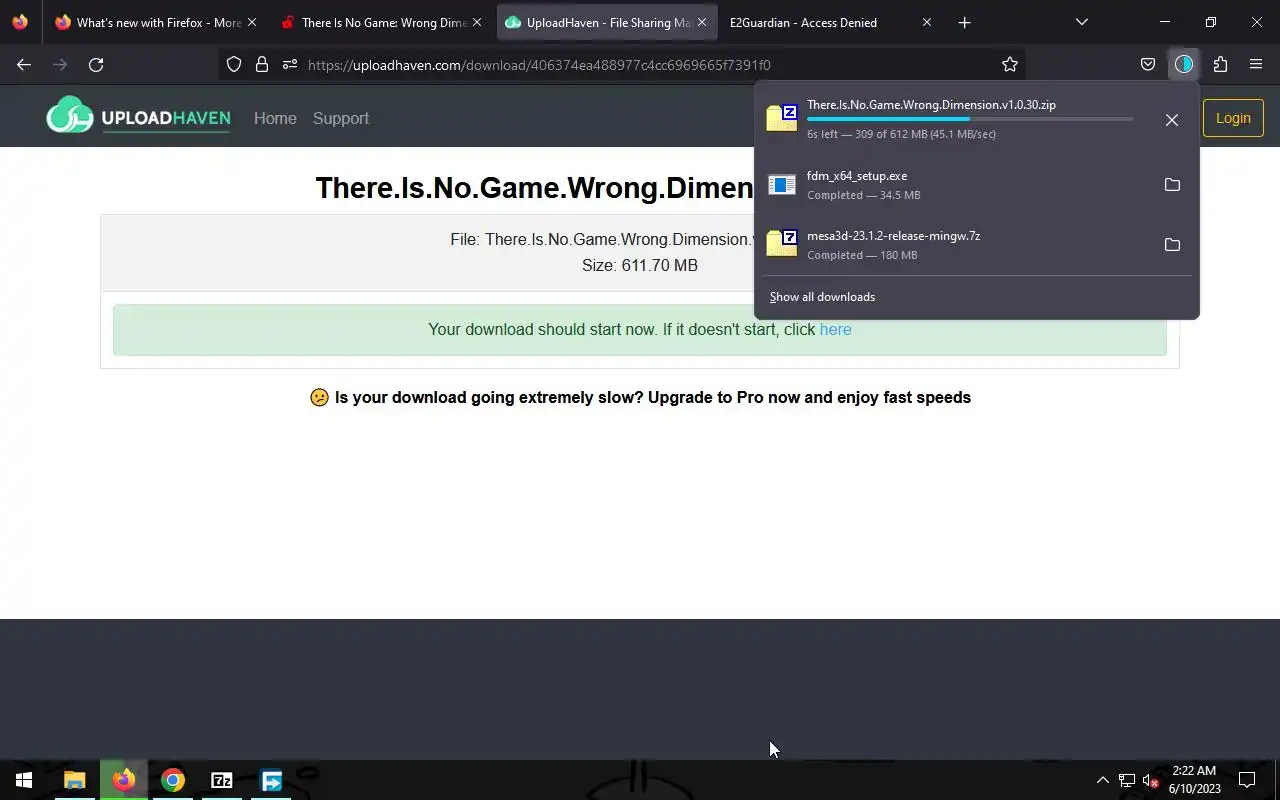Toggle the downloads panel button
Image resolution: width=1280 pixels, height=800 pixels.
(x=1184, y=64)
